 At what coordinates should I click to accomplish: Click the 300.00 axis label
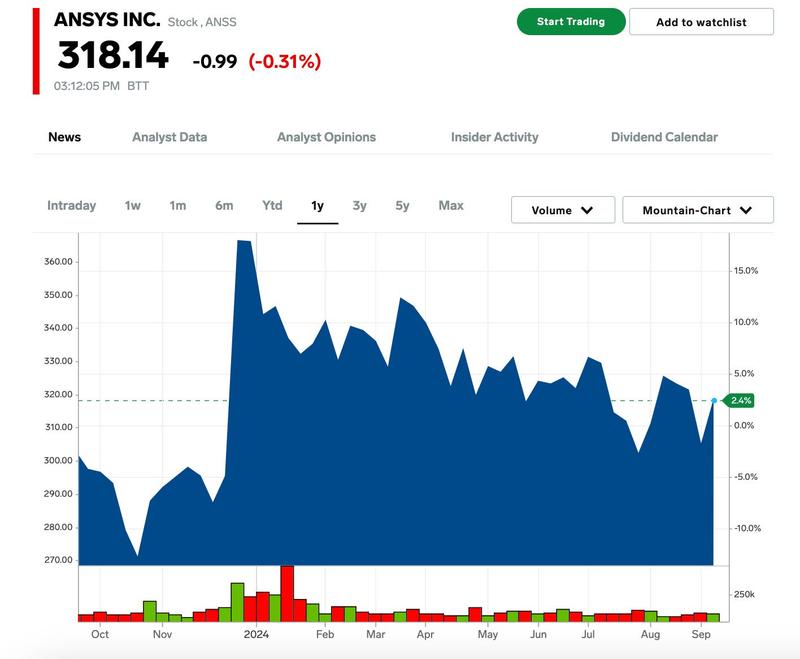[58, 461]
